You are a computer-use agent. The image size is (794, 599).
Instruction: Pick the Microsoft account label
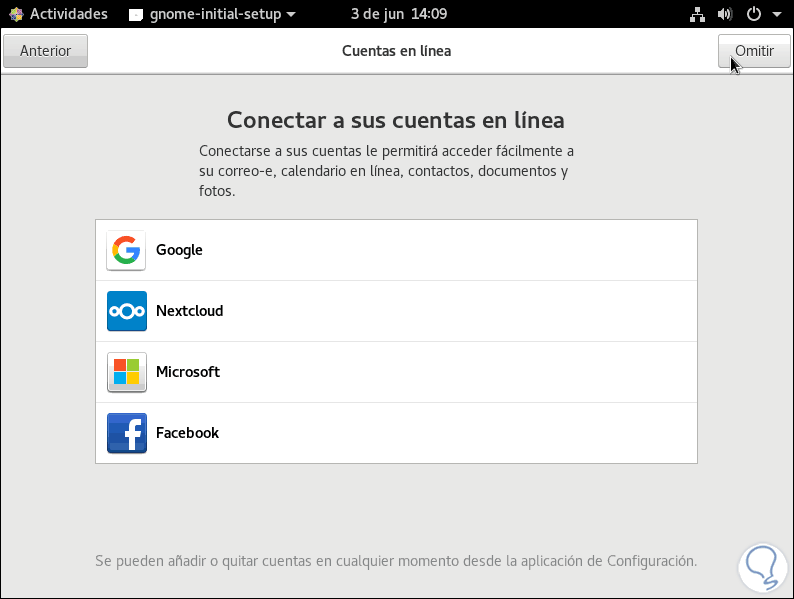tap(188, 372)
